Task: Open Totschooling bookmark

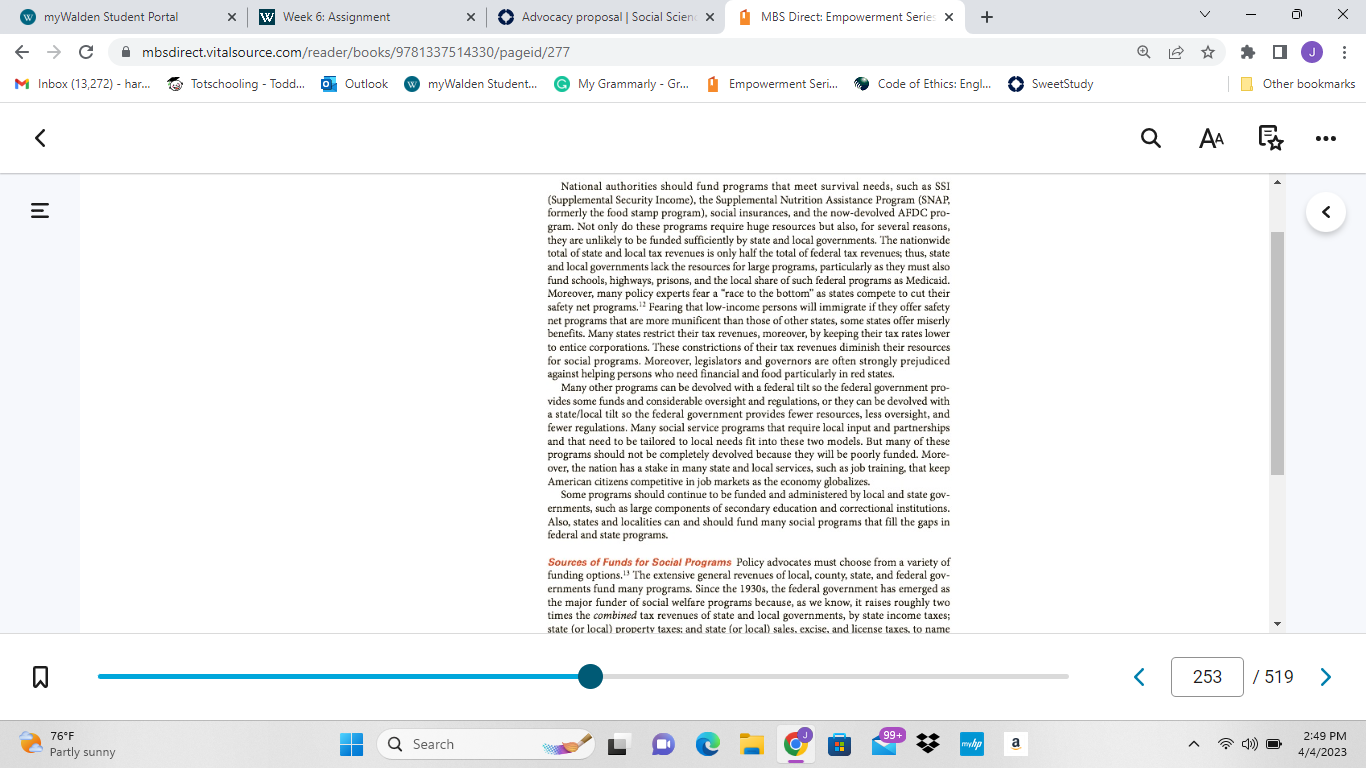Action: coord(236,84)
